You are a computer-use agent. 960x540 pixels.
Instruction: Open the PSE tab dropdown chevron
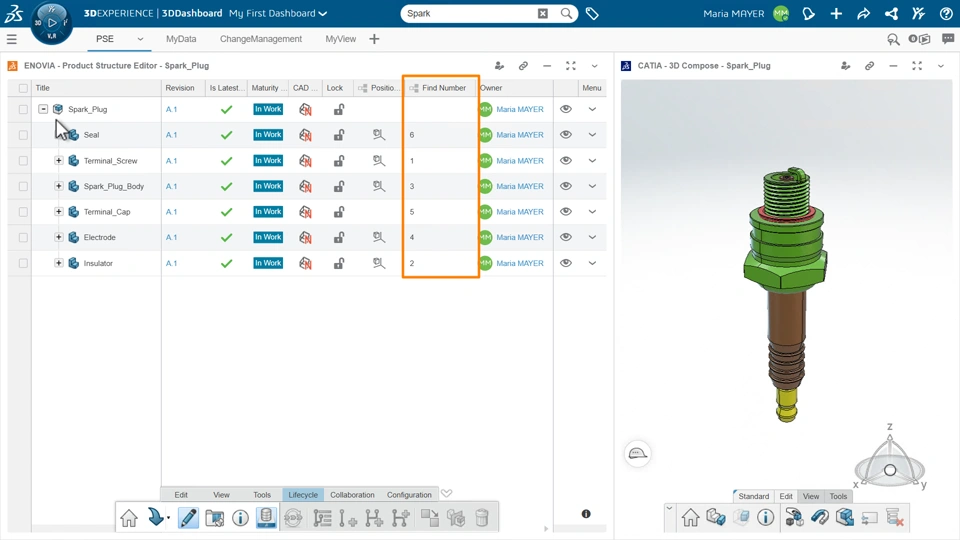tap(140, 39)
